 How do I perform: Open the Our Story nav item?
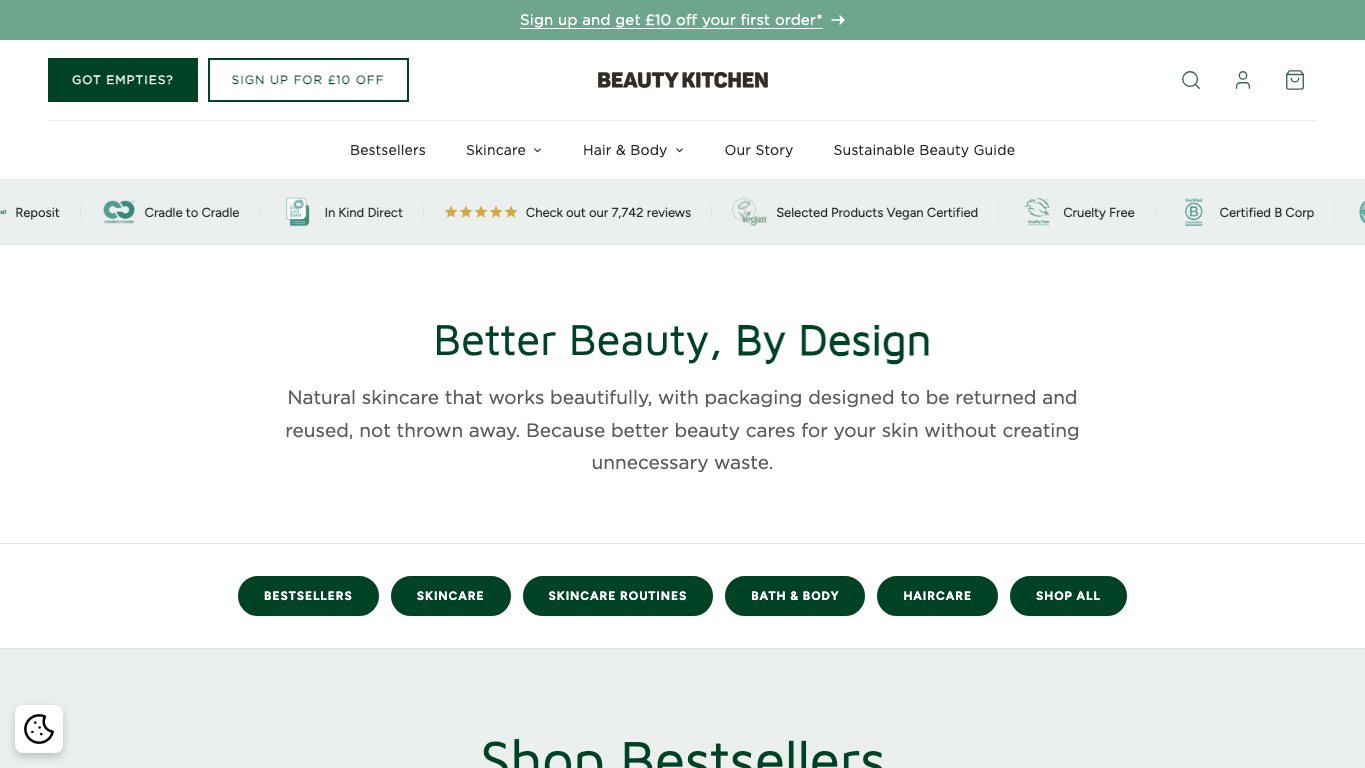point(759,150)
